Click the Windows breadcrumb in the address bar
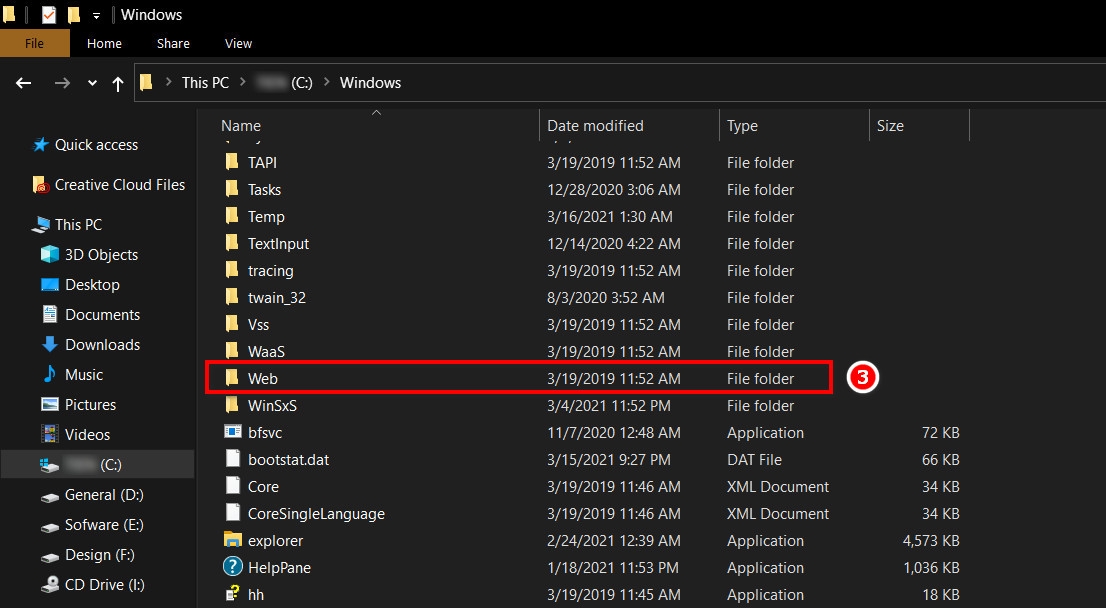 pos(370,83)
